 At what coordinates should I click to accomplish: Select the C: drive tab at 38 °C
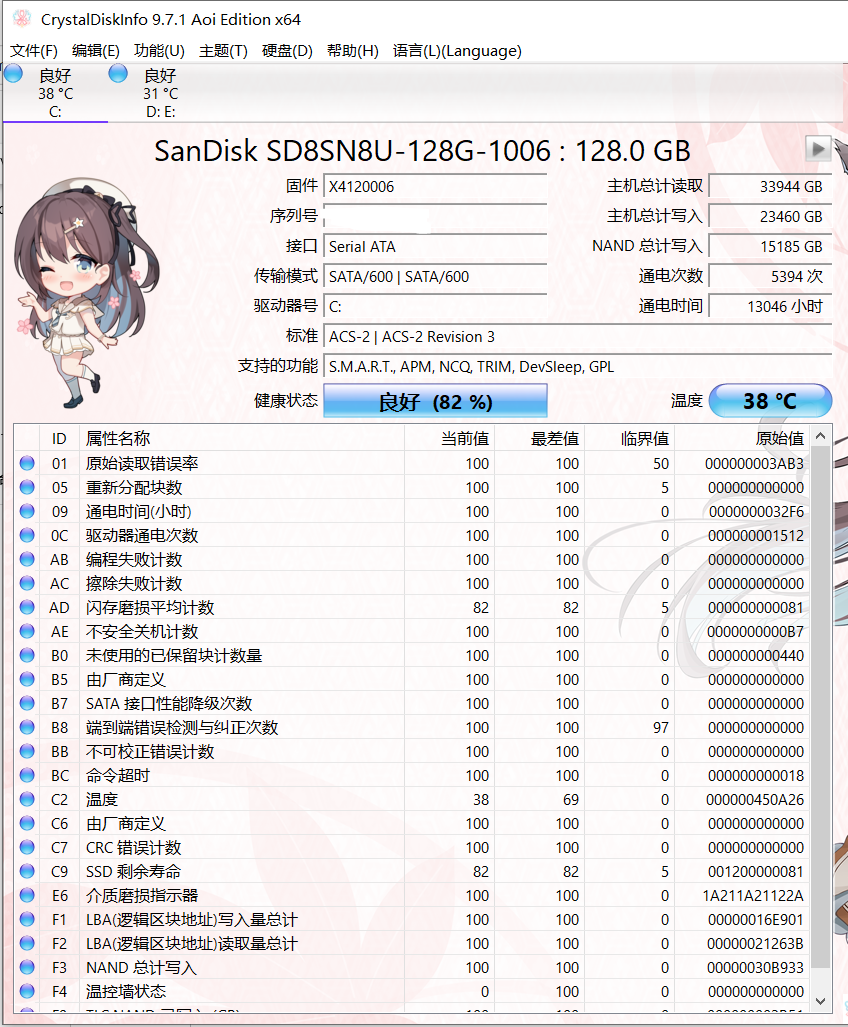55,93
